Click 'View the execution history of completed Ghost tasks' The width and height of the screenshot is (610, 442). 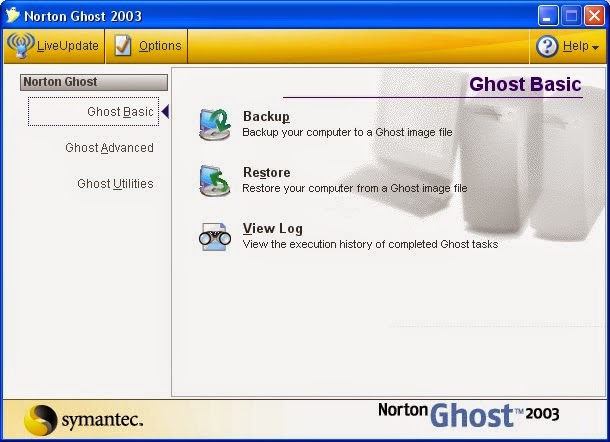coord(370,244)
